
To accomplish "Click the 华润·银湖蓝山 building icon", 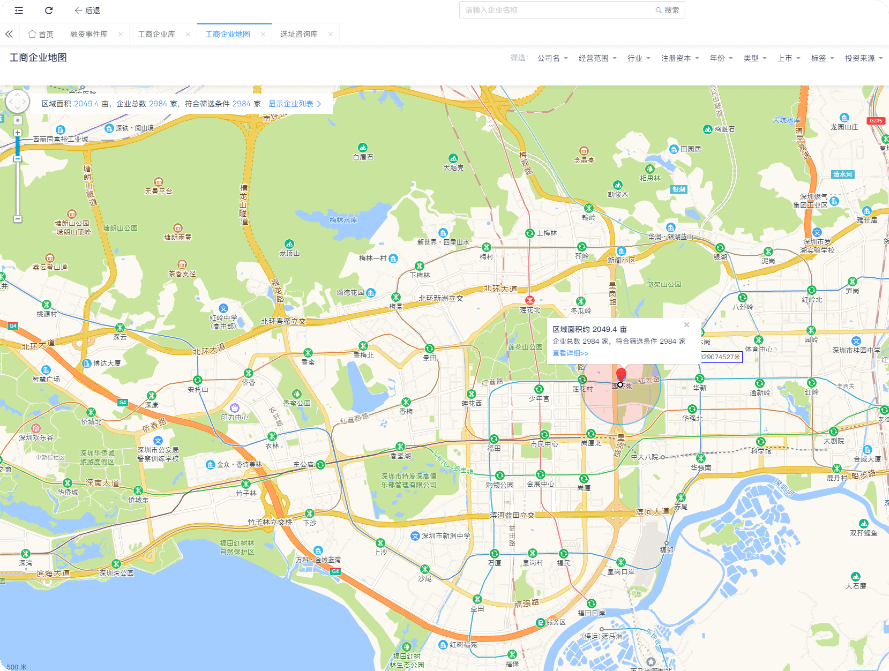I will 671,228.
